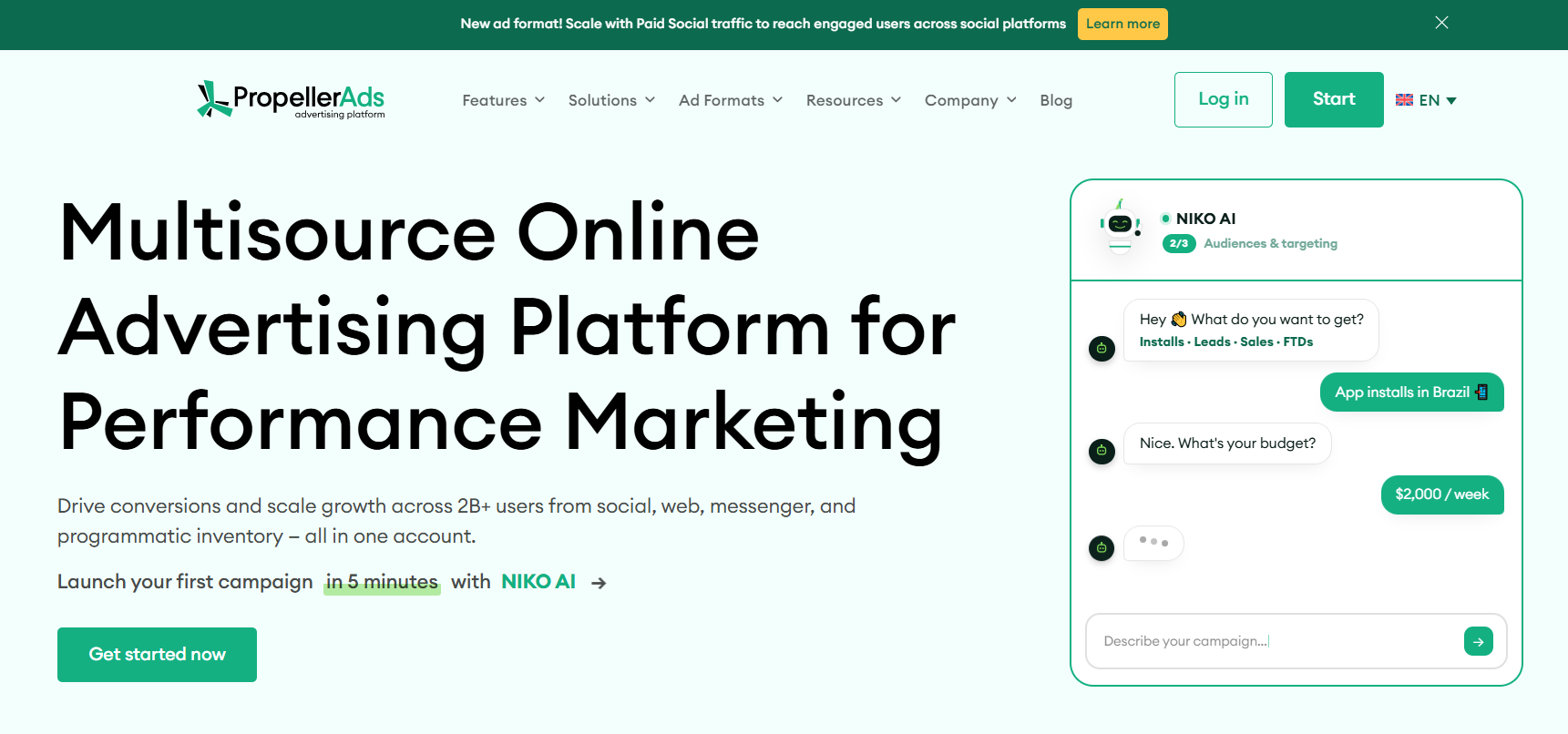The image size is (1568, 734).
Task: Open the NIKO AI link
Action: pyautogui.click(x=538, y=582)
